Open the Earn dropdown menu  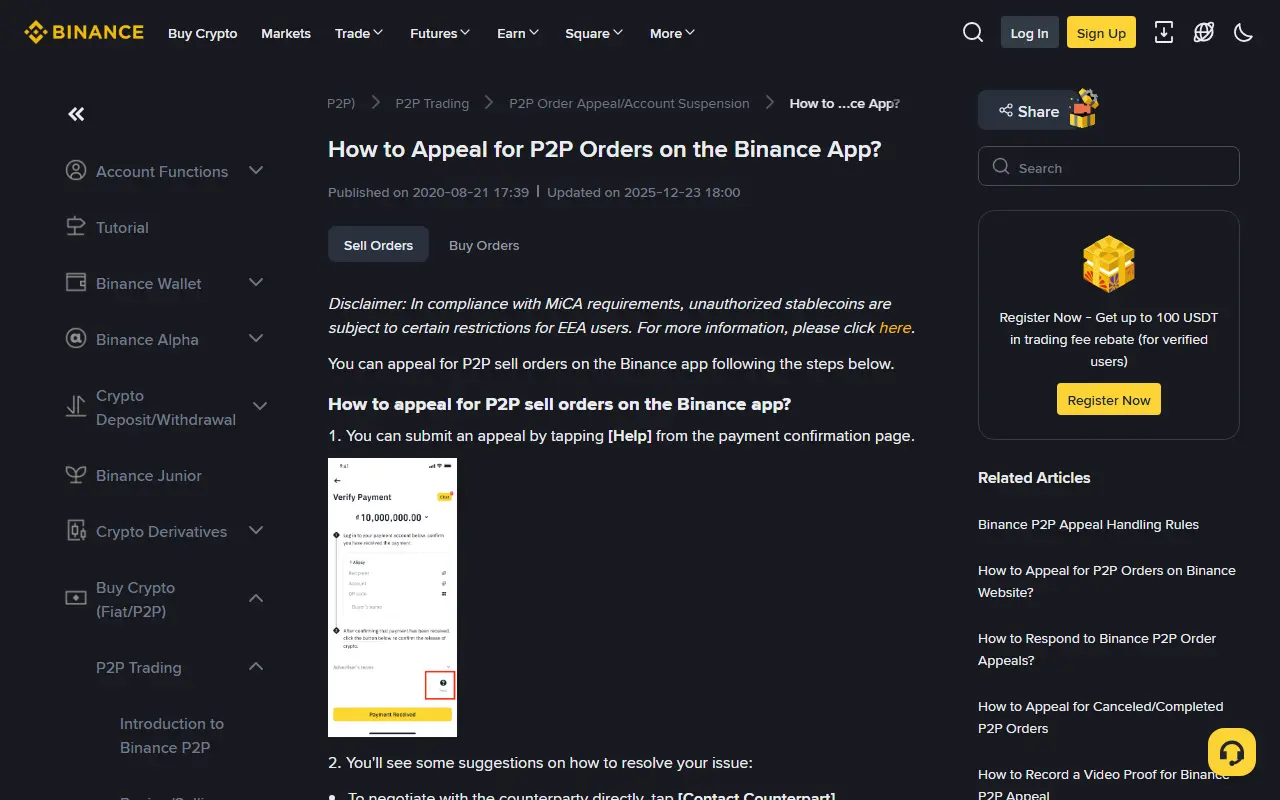click(518, 33)
